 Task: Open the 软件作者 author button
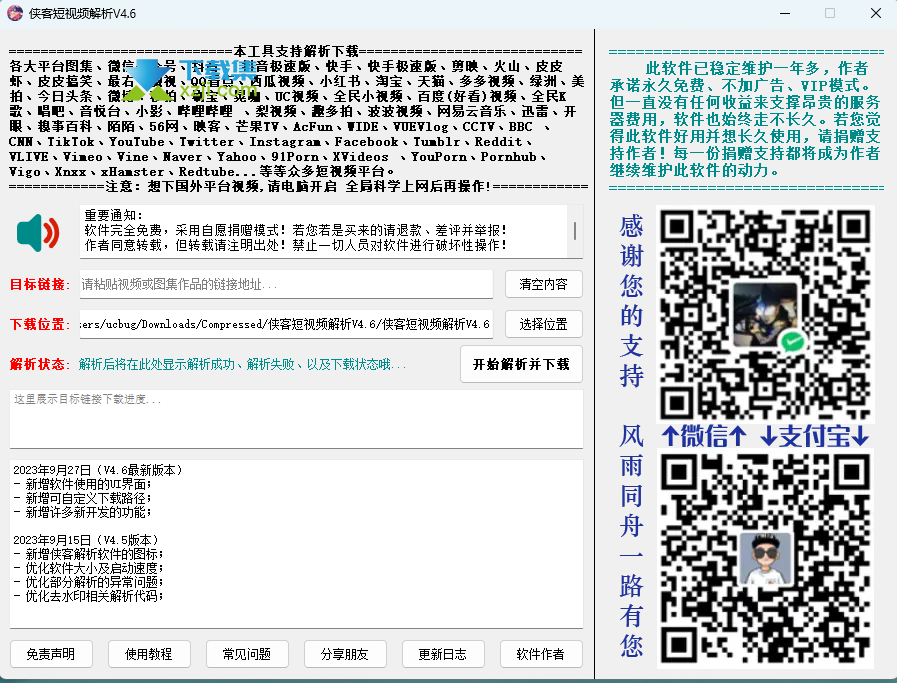tap(541, 654)
